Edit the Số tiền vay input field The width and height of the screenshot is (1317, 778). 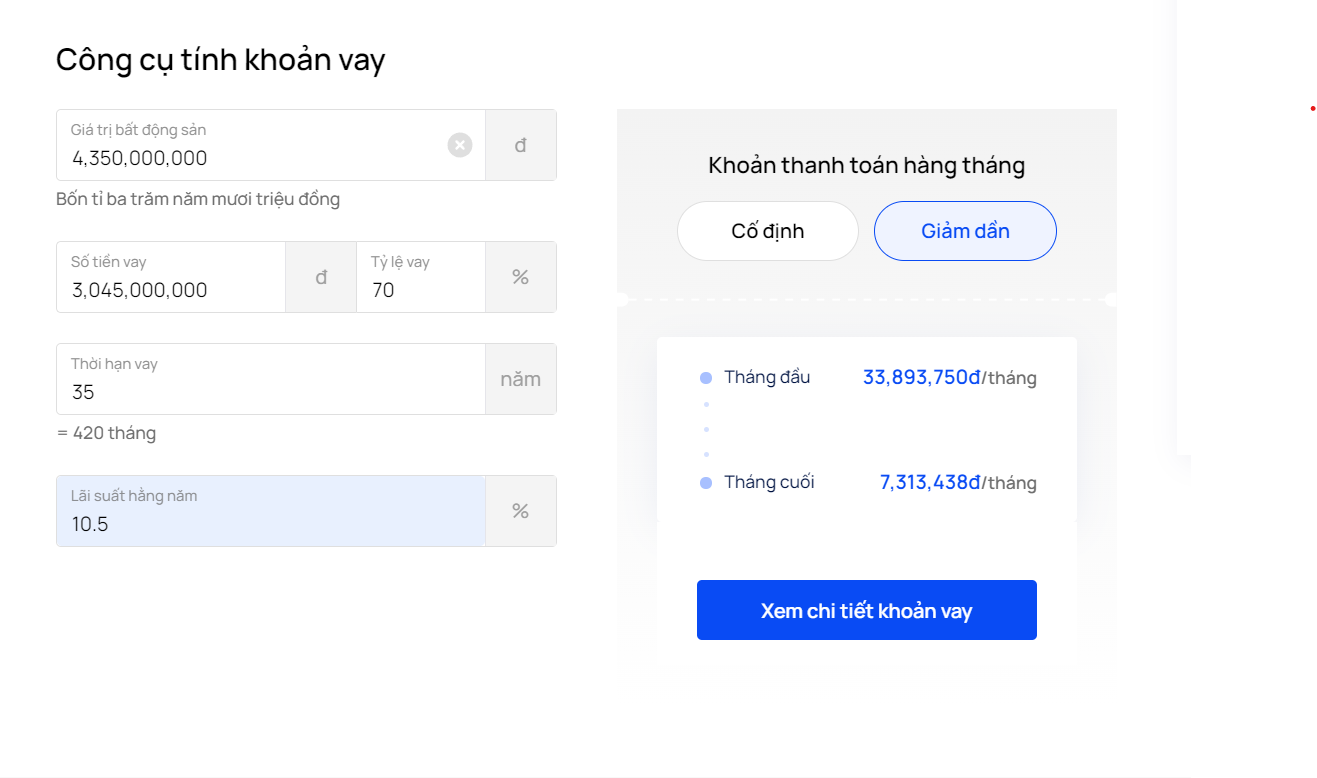171,277
